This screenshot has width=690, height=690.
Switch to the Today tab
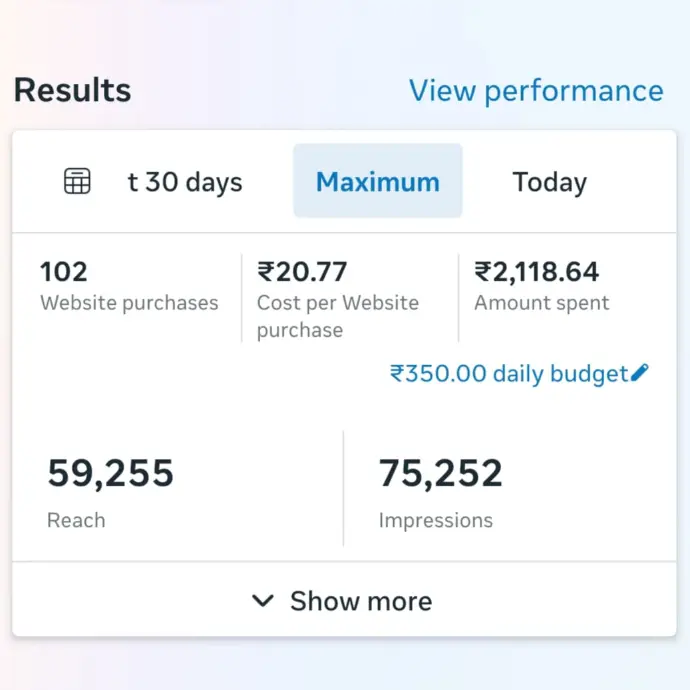pyautogui.click(x=549, y=182)
